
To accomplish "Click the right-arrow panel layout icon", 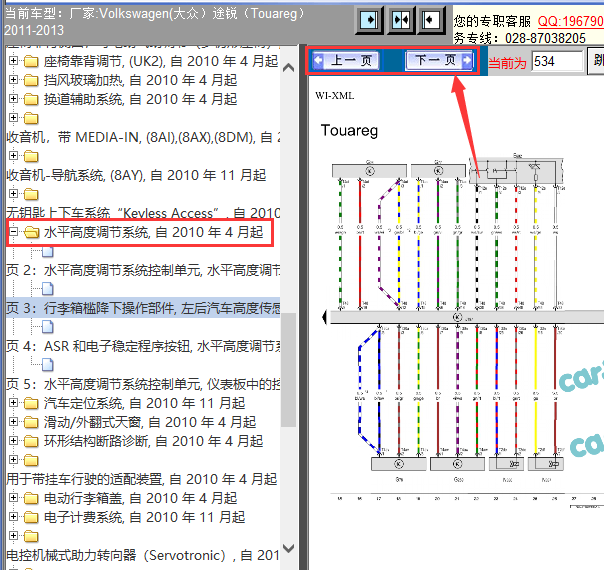I will click(369, 20).
